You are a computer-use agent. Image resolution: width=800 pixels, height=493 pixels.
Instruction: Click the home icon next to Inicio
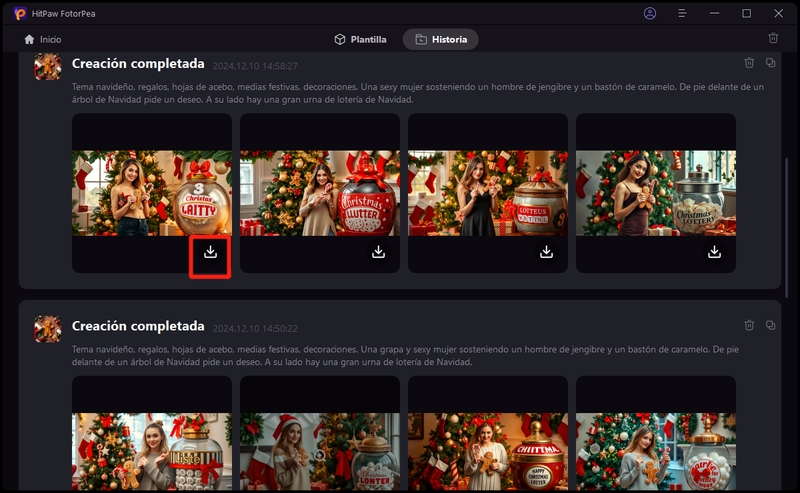(x=29, y=39)
